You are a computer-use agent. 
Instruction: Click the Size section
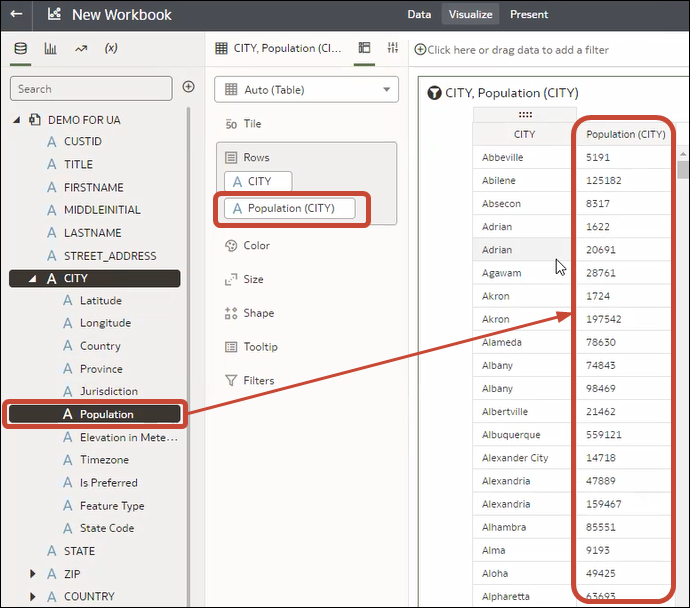click(x=244, y=279)
